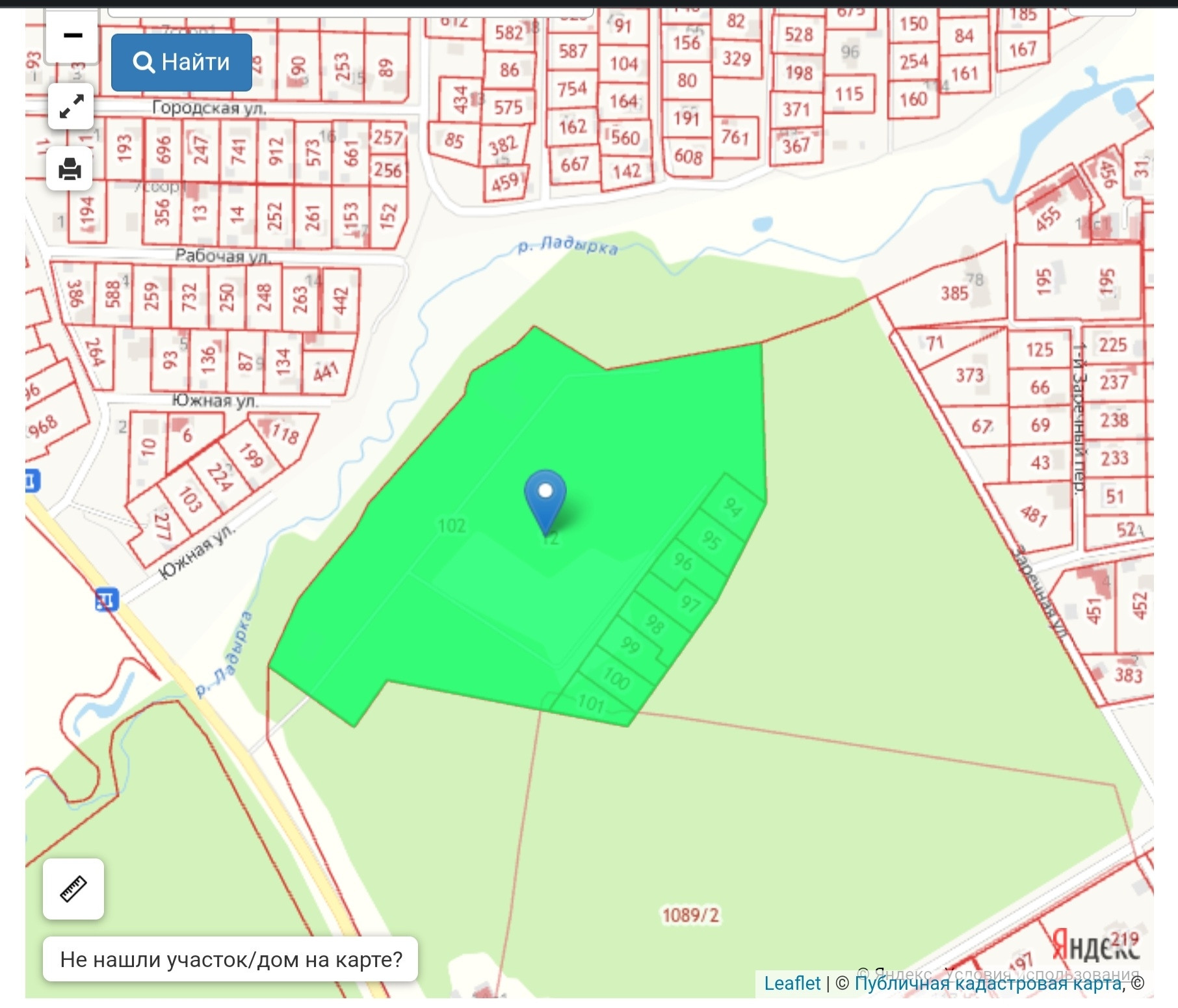Screen dimensions: 1178x1008
Task: Select parcel 100 in green zone
Action: pos(616,679)
